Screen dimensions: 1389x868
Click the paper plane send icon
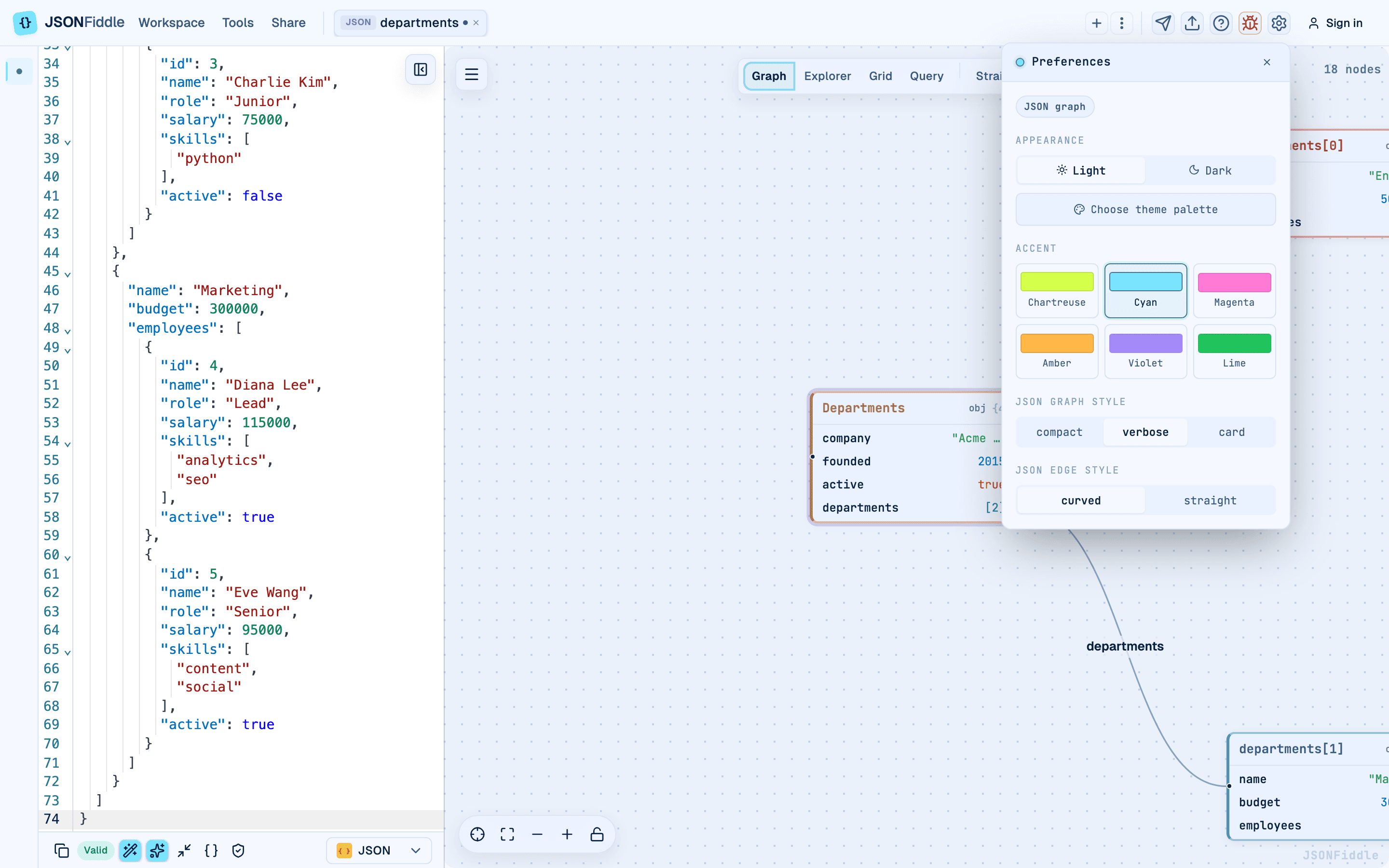tap(1163, 23)
